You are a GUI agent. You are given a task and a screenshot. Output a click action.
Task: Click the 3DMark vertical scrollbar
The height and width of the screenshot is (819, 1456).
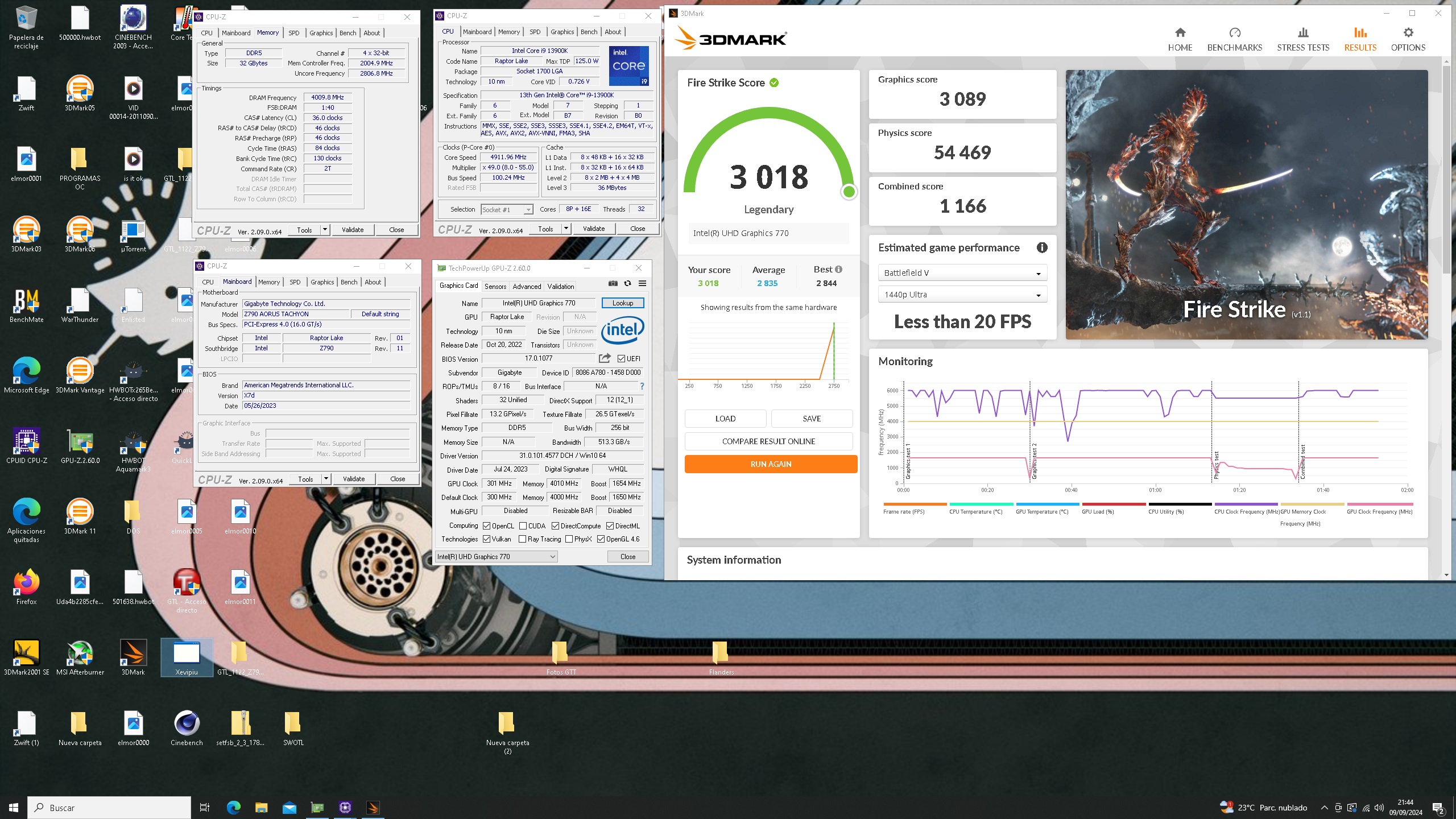(x=1447, y=171)
